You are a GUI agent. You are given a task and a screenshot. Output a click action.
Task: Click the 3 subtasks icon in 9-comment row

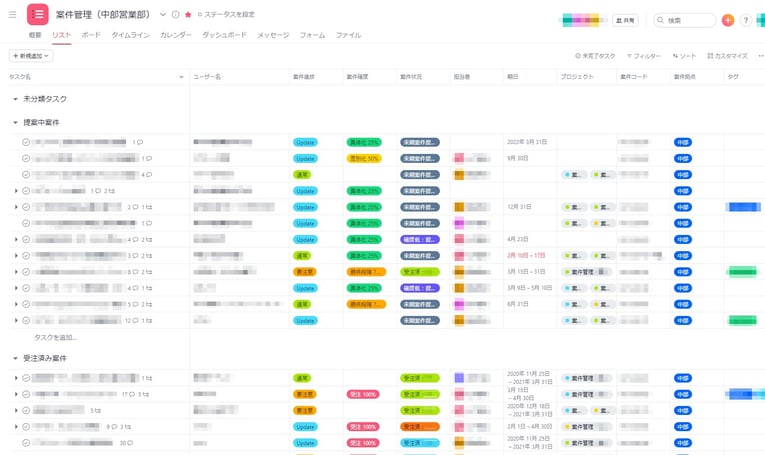(125, 427)
